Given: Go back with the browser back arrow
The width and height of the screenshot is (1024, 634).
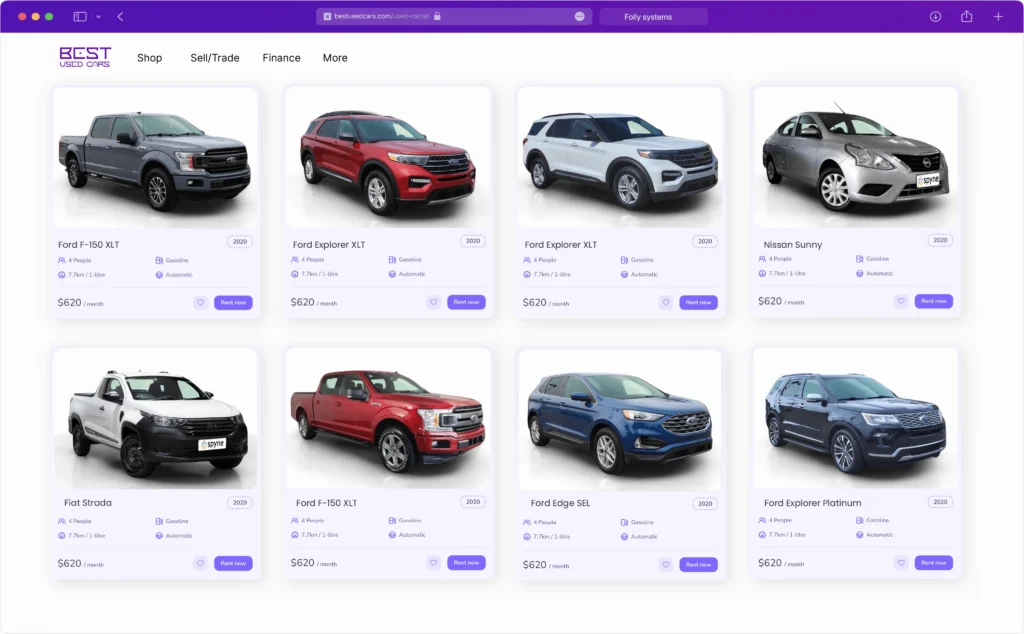Looking at the screenshot, I should pyautogui.click(x=120, y=16).
